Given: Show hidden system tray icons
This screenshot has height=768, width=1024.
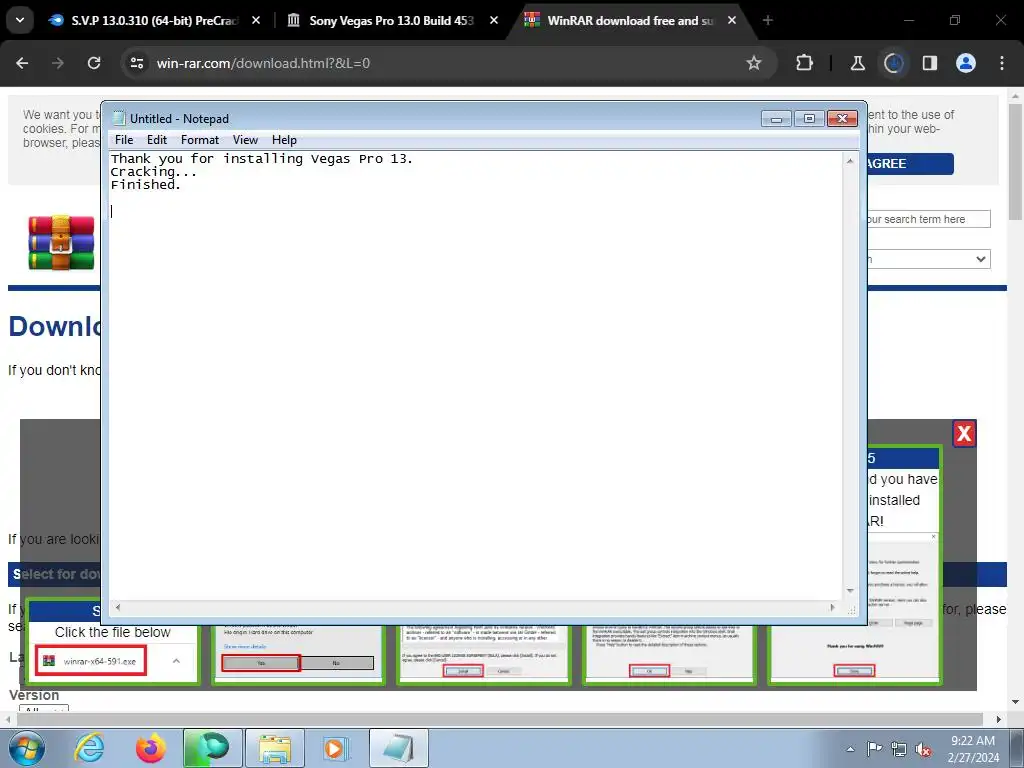Looking at the screenshot, I should point(850,749).
